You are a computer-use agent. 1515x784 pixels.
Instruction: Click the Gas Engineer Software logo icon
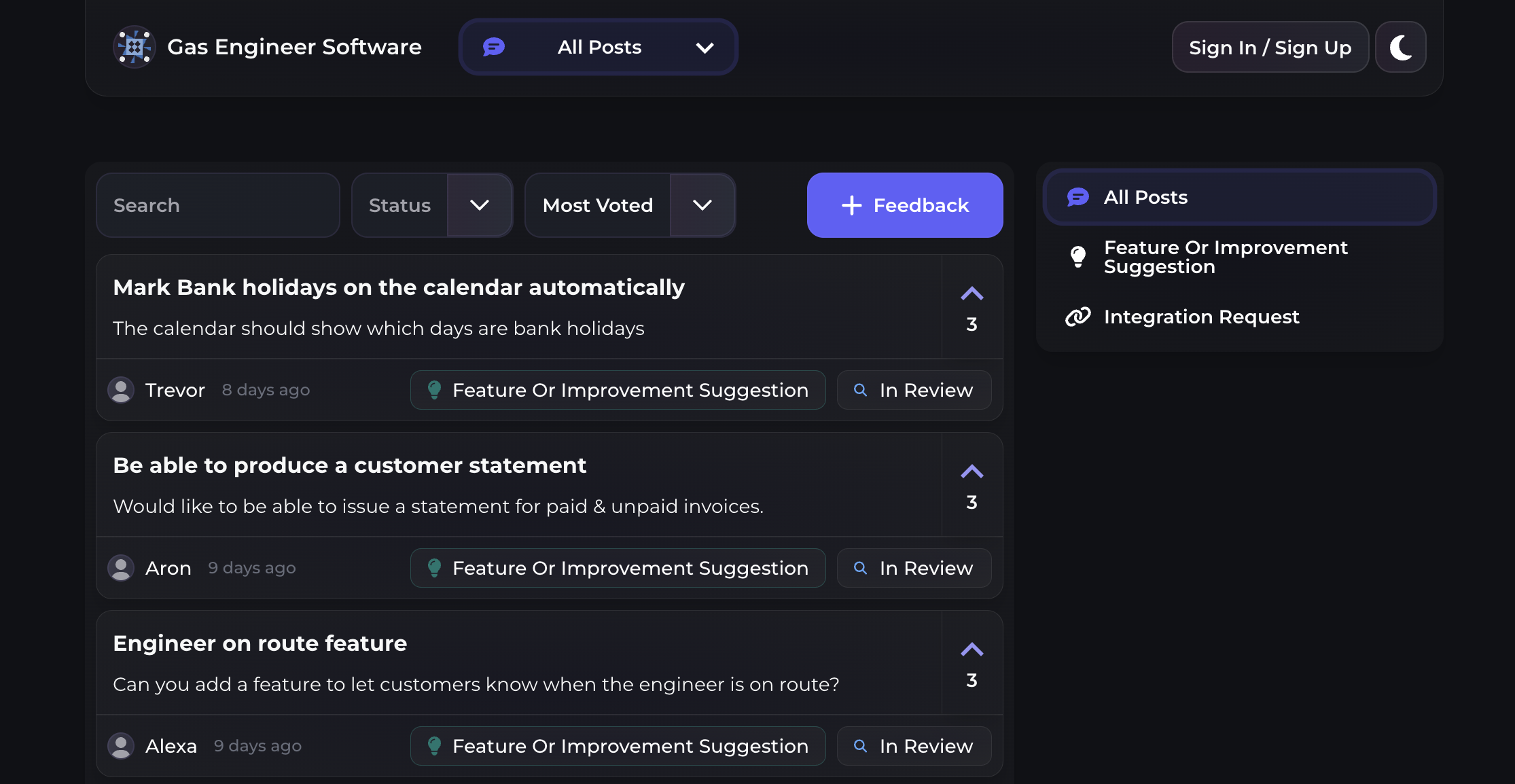click(x=134, y=47)
